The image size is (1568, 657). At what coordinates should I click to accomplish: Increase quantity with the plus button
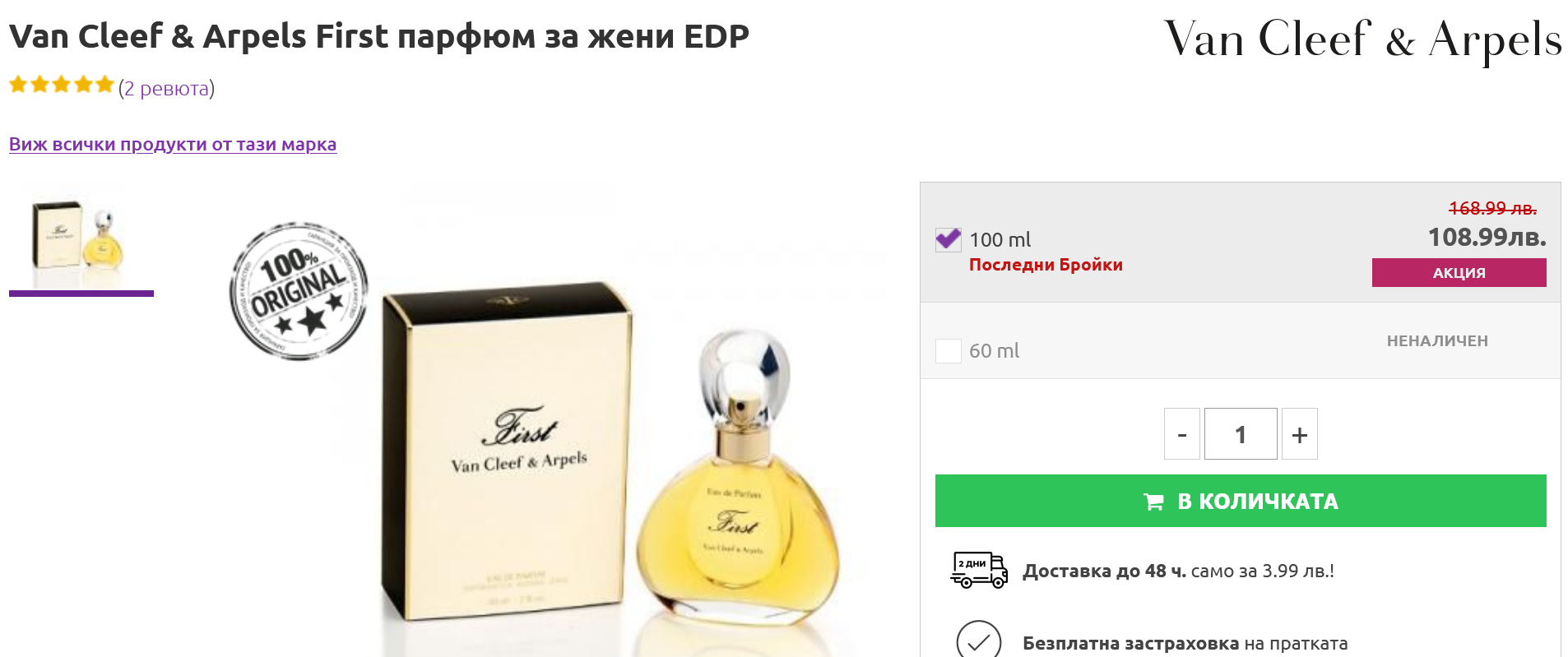(1299, 434)
